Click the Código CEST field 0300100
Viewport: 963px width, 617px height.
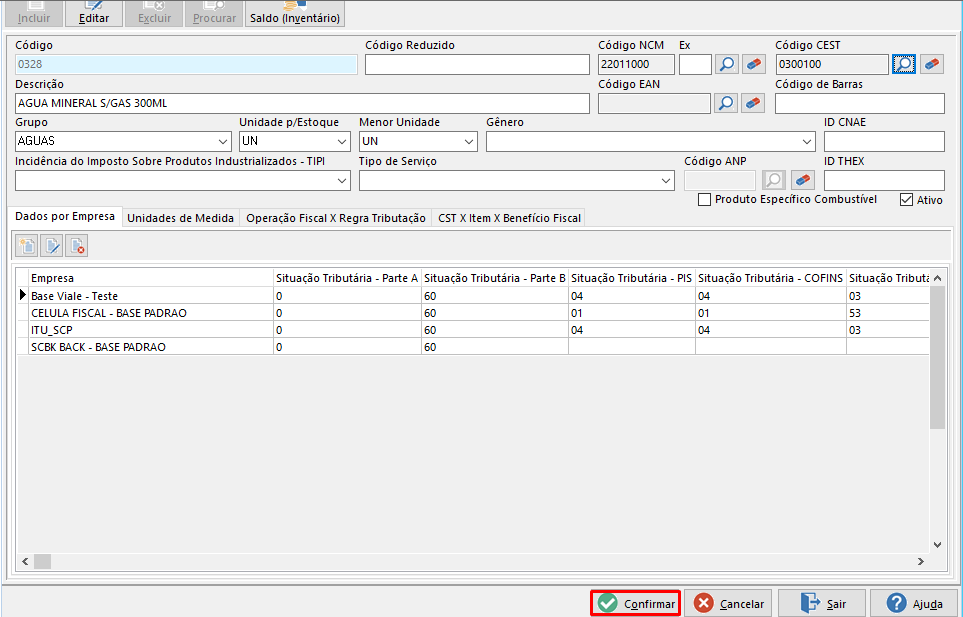coord(832,64)
